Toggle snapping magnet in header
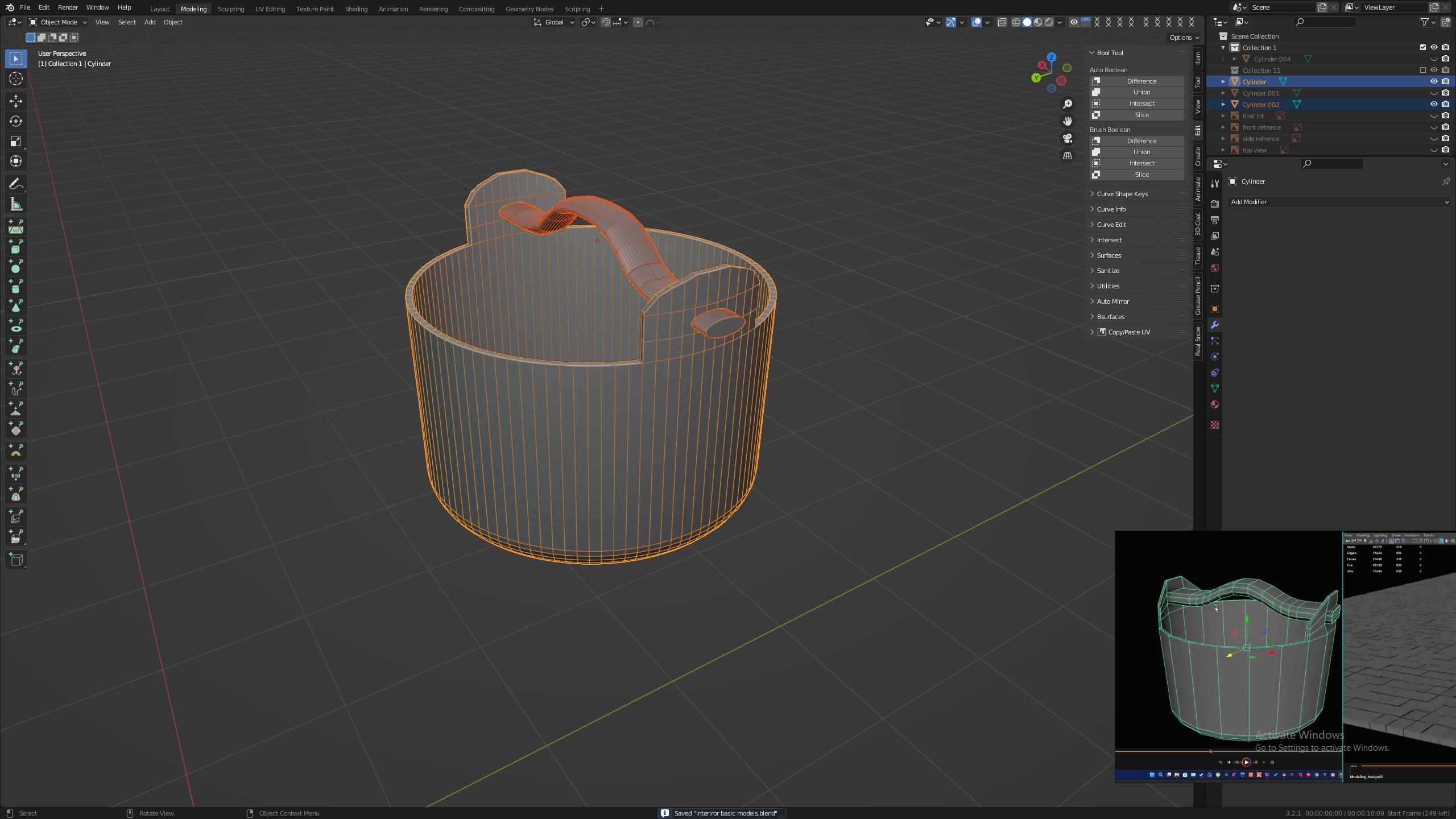 606,22
